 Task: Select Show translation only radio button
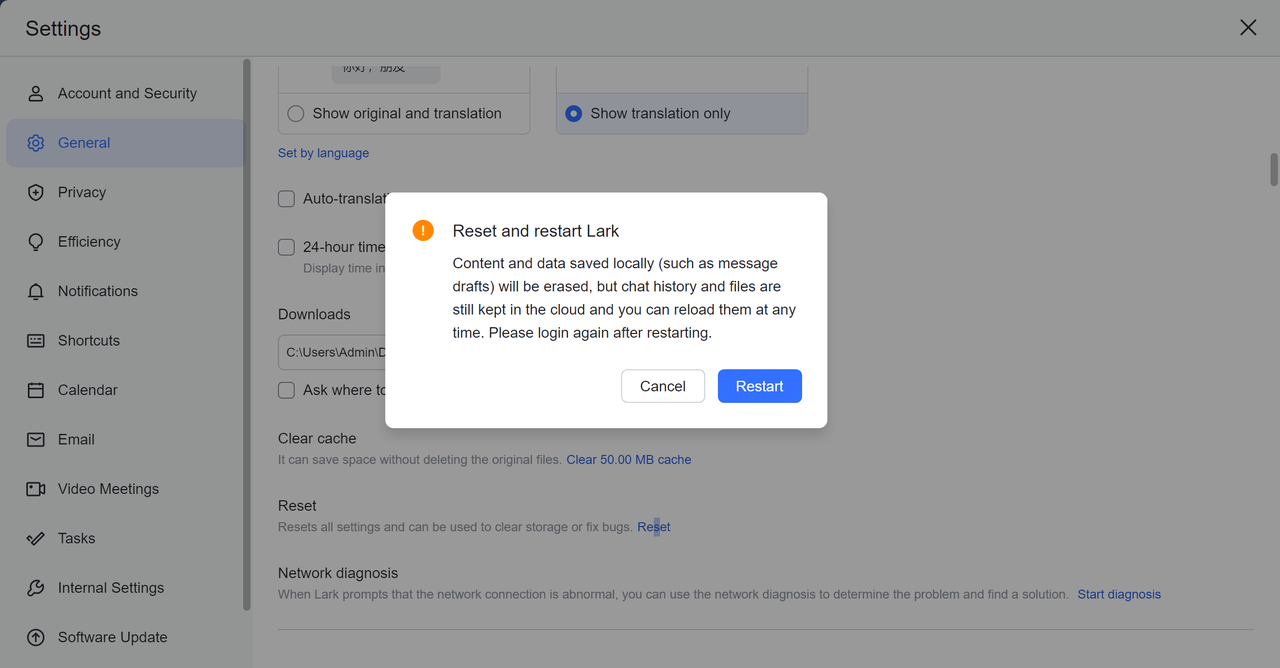point(573,114)
